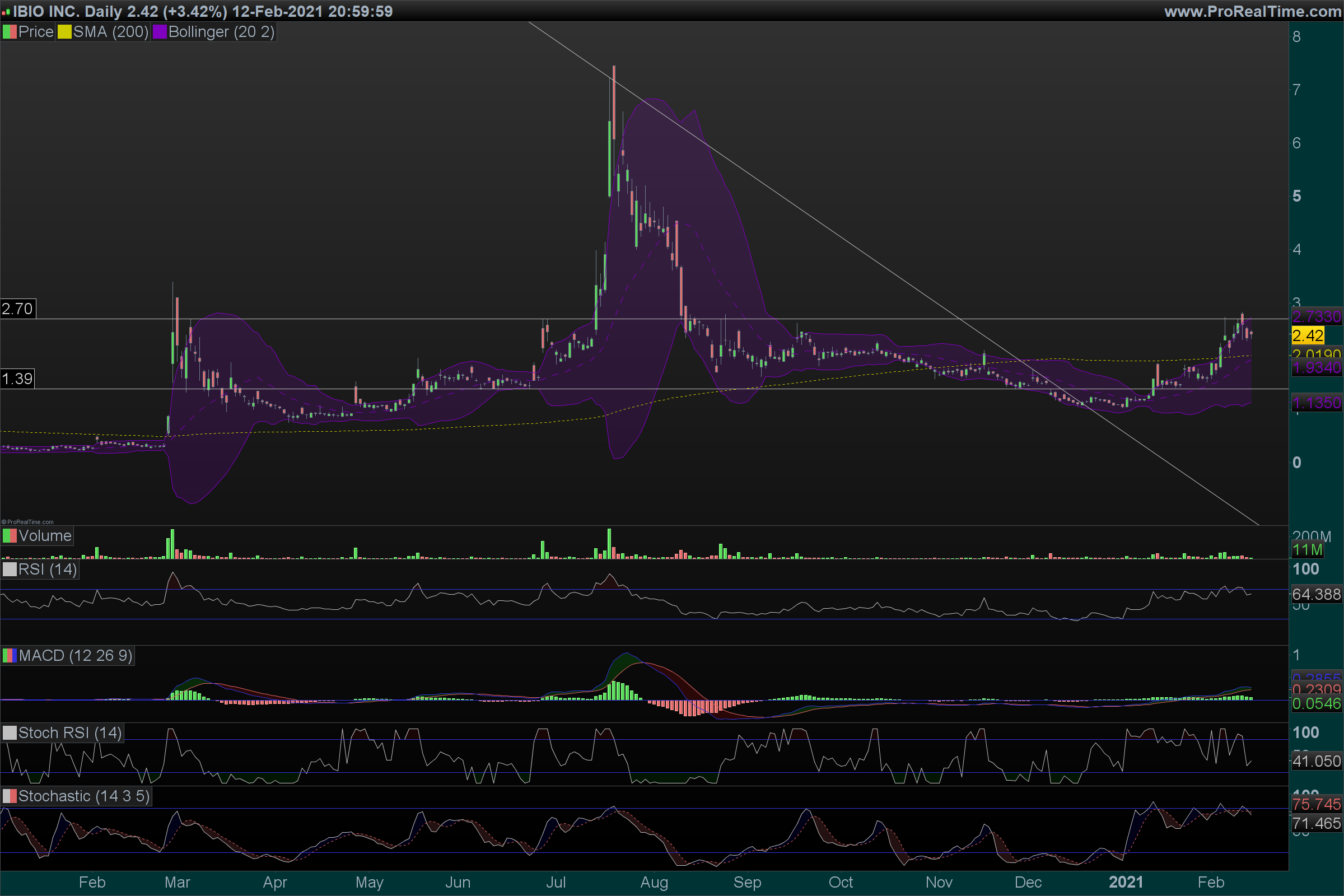Click the red-green Price legend icon

pyautogui.click(x=10, y=32)
